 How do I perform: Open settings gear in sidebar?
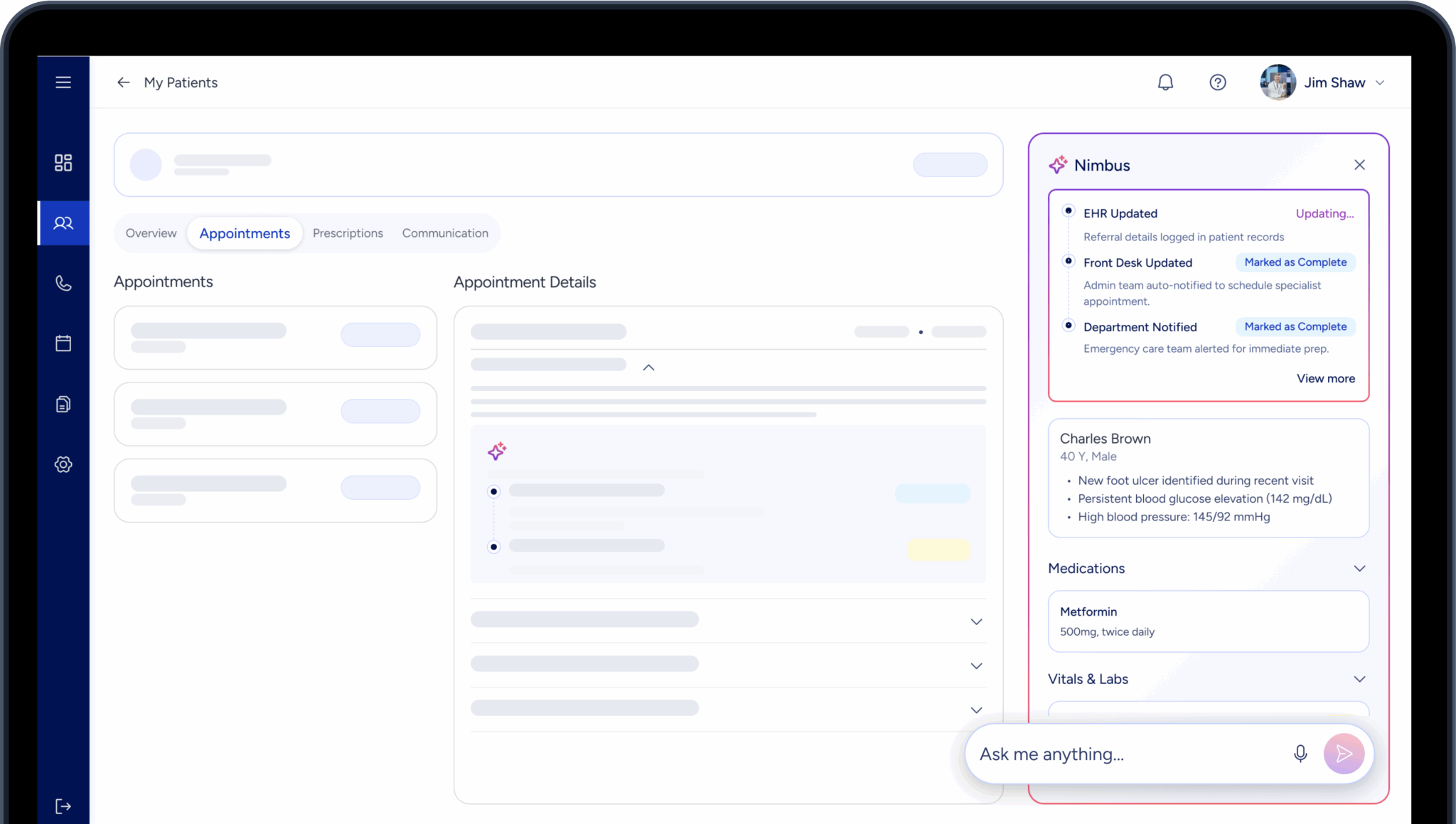coord(63,464)
